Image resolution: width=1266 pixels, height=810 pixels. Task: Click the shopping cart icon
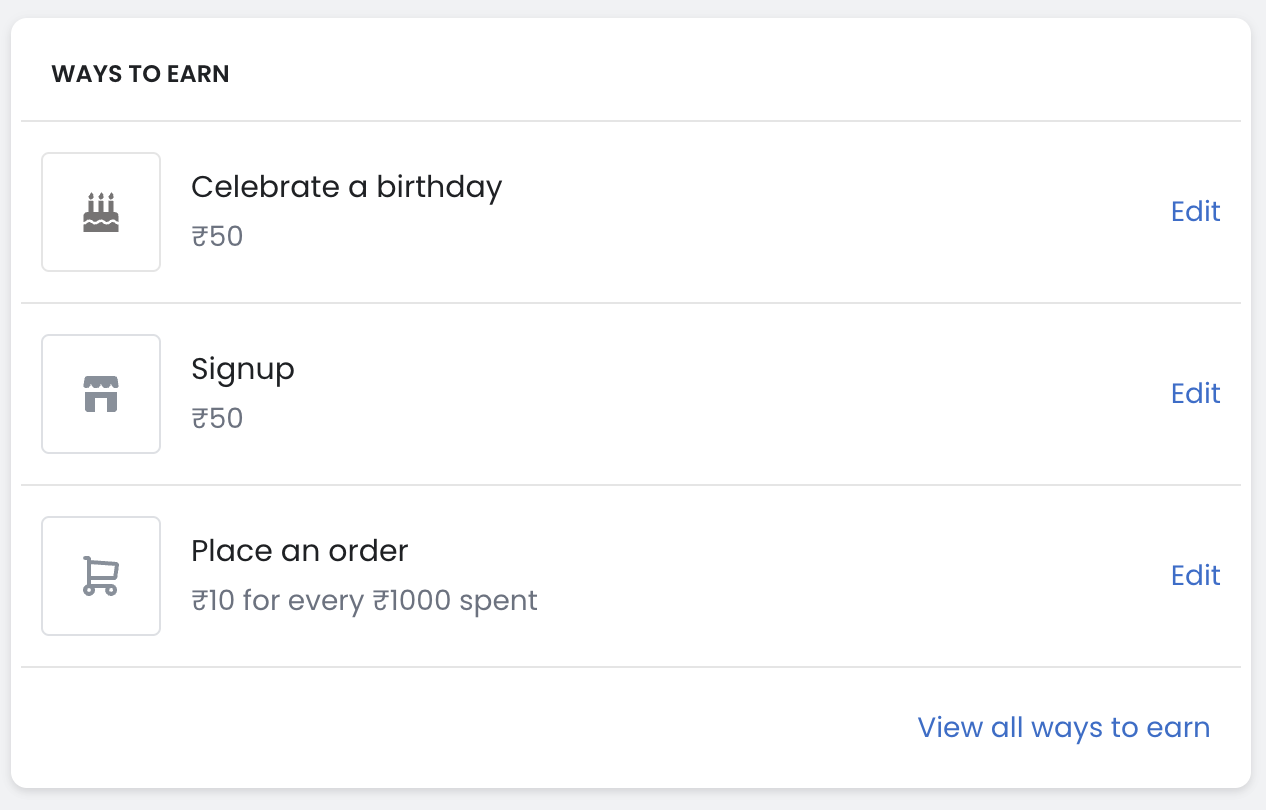coord(101,576)
